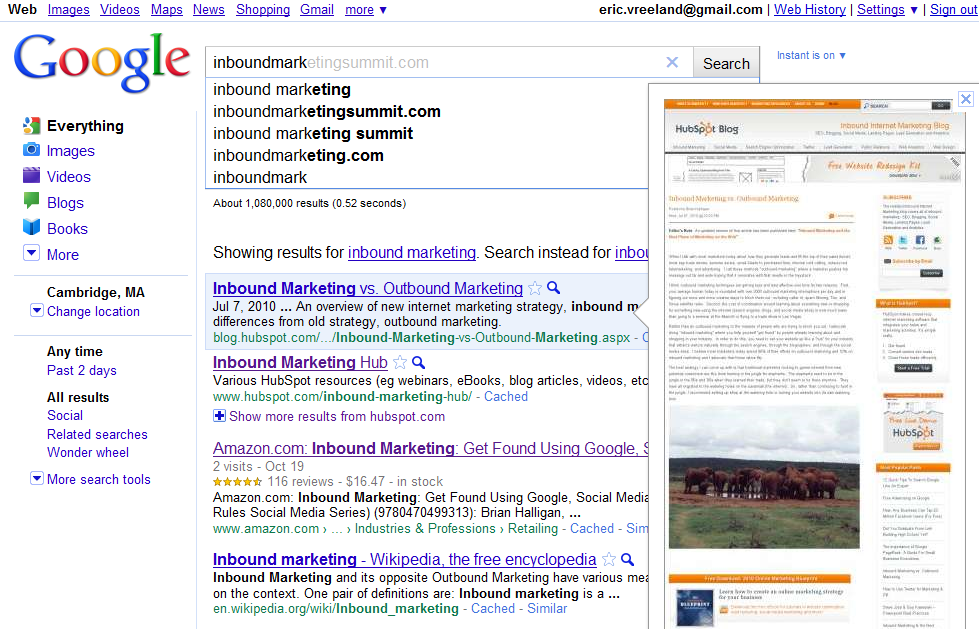The width and height of the screenshot is (979, 629).
Task: Click inside the search input field
Action: 430,62
